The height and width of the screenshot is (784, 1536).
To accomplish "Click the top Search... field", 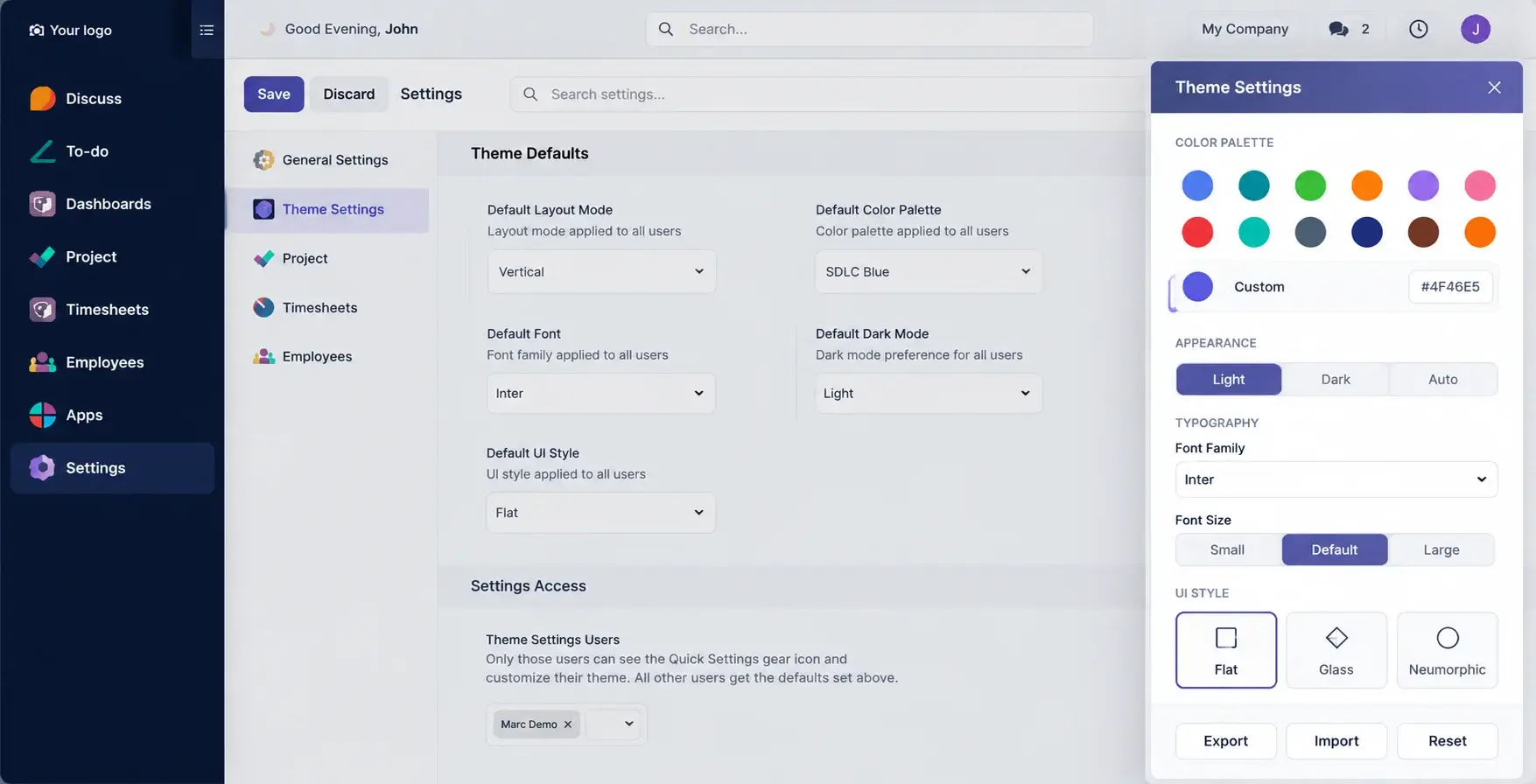I will coord(869,29).
